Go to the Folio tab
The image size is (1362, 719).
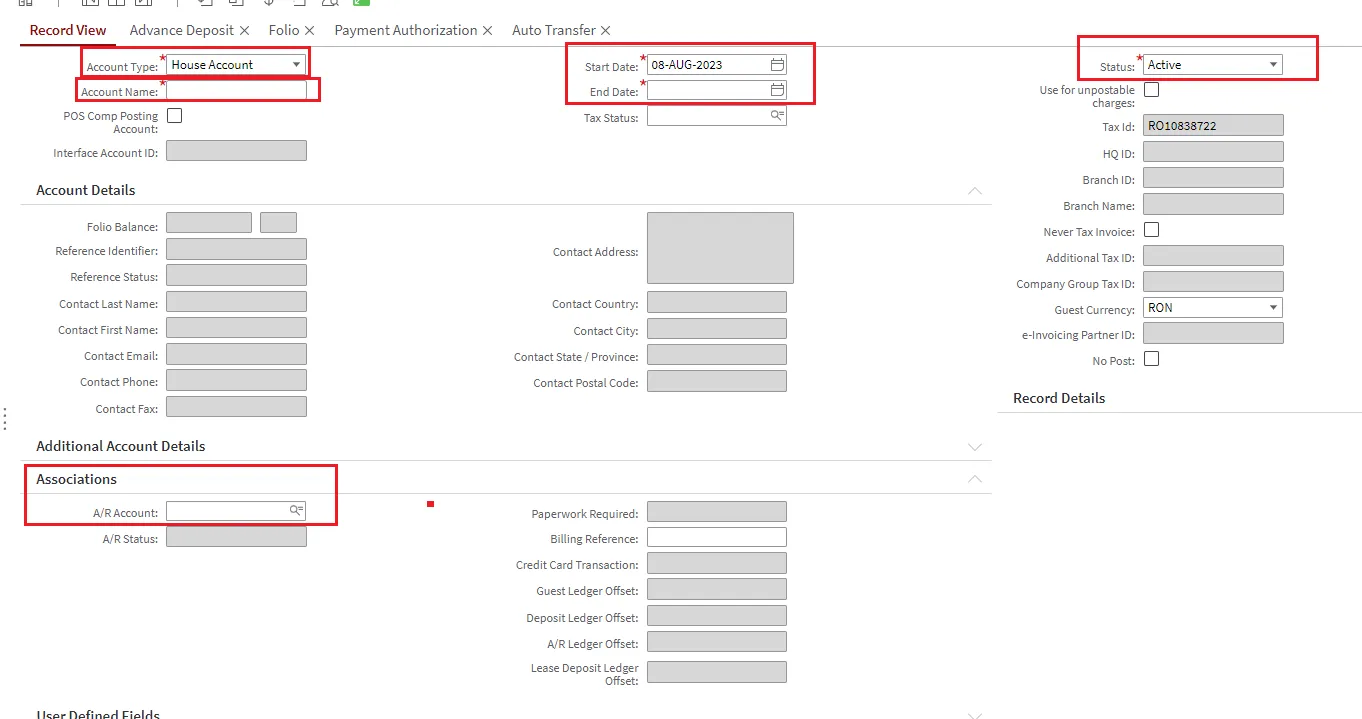click(x=284, y=31)
